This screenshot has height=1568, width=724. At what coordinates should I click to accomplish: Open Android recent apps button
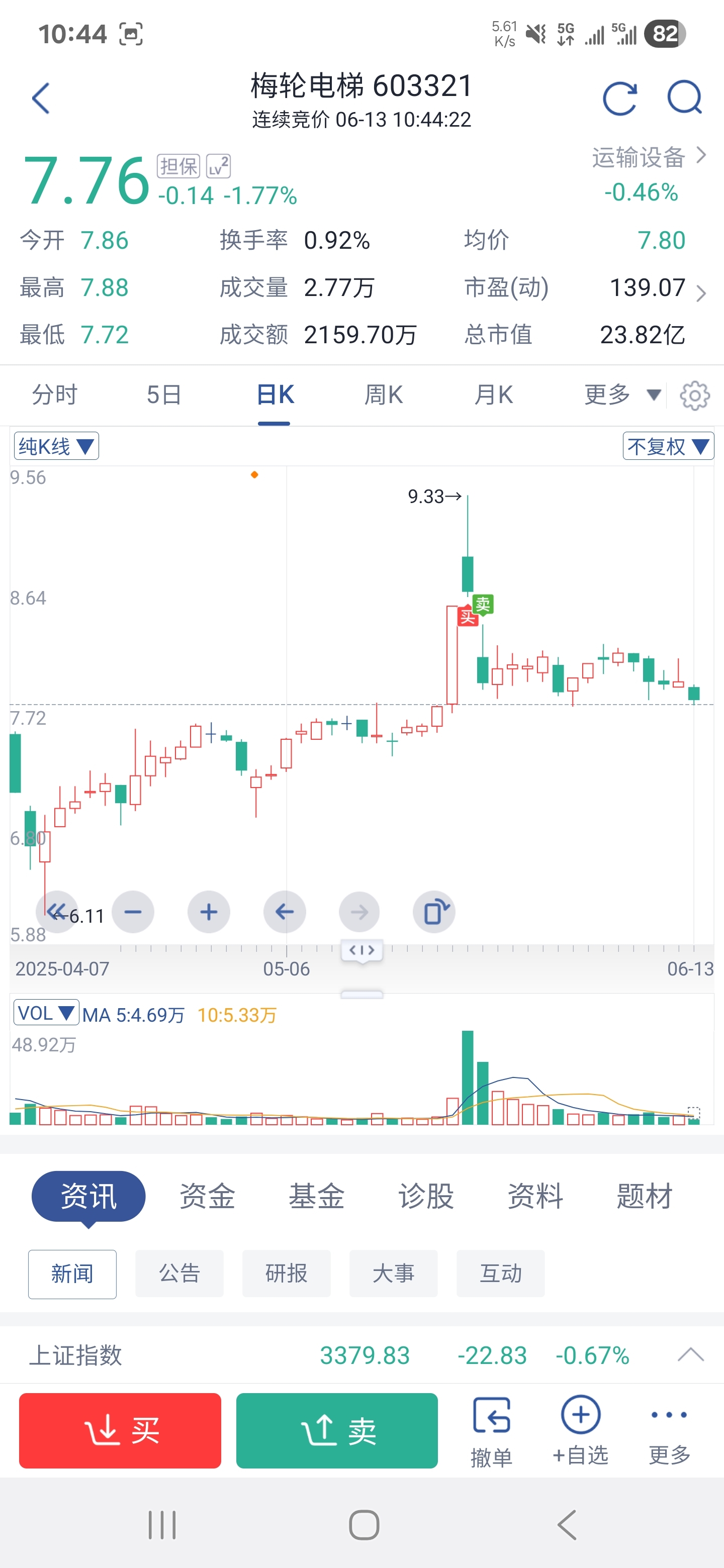point(162,1524)
